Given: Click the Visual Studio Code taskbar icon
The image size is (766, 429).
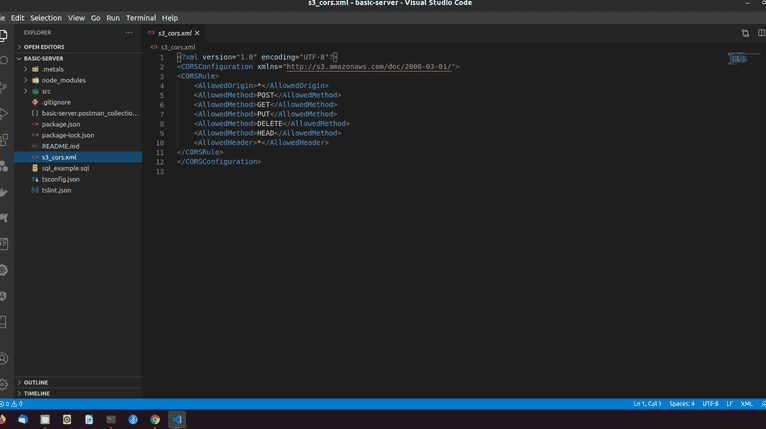Looking at the screenshot, I should pyautogui.click(x=177, y=420).
